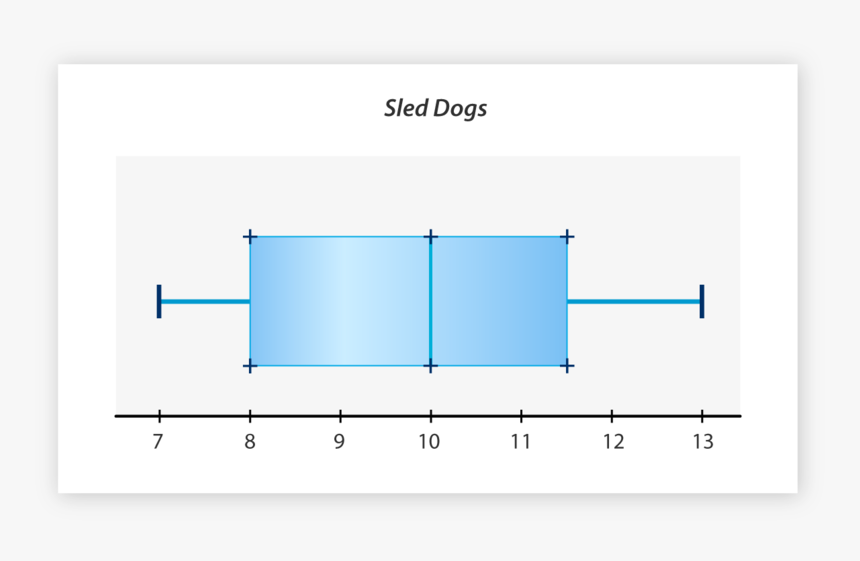860x561 pixels.
Task: Click the right whisker end cap at 13
Action: coord(702,301)
